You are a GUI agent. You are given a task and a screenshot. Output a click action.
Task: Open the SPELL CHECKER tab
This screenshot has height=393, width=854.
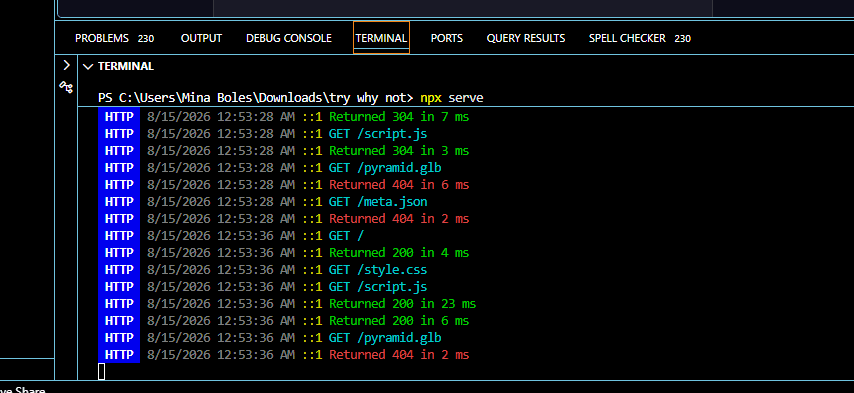(627, 38)
